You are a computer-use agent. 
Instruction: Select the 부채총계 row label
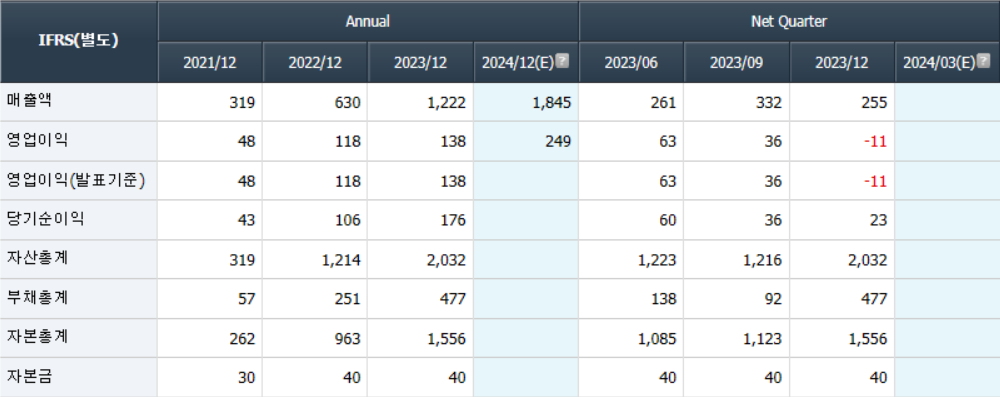[37, 298]
